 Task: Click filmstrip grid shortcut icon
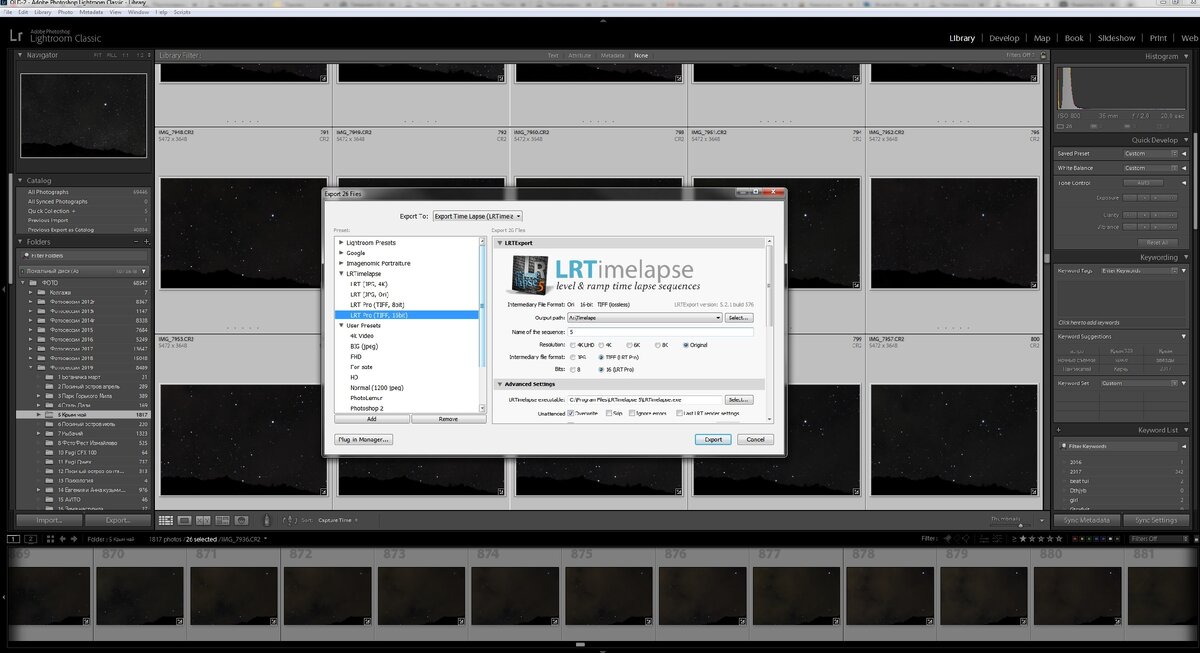(49, 539)
